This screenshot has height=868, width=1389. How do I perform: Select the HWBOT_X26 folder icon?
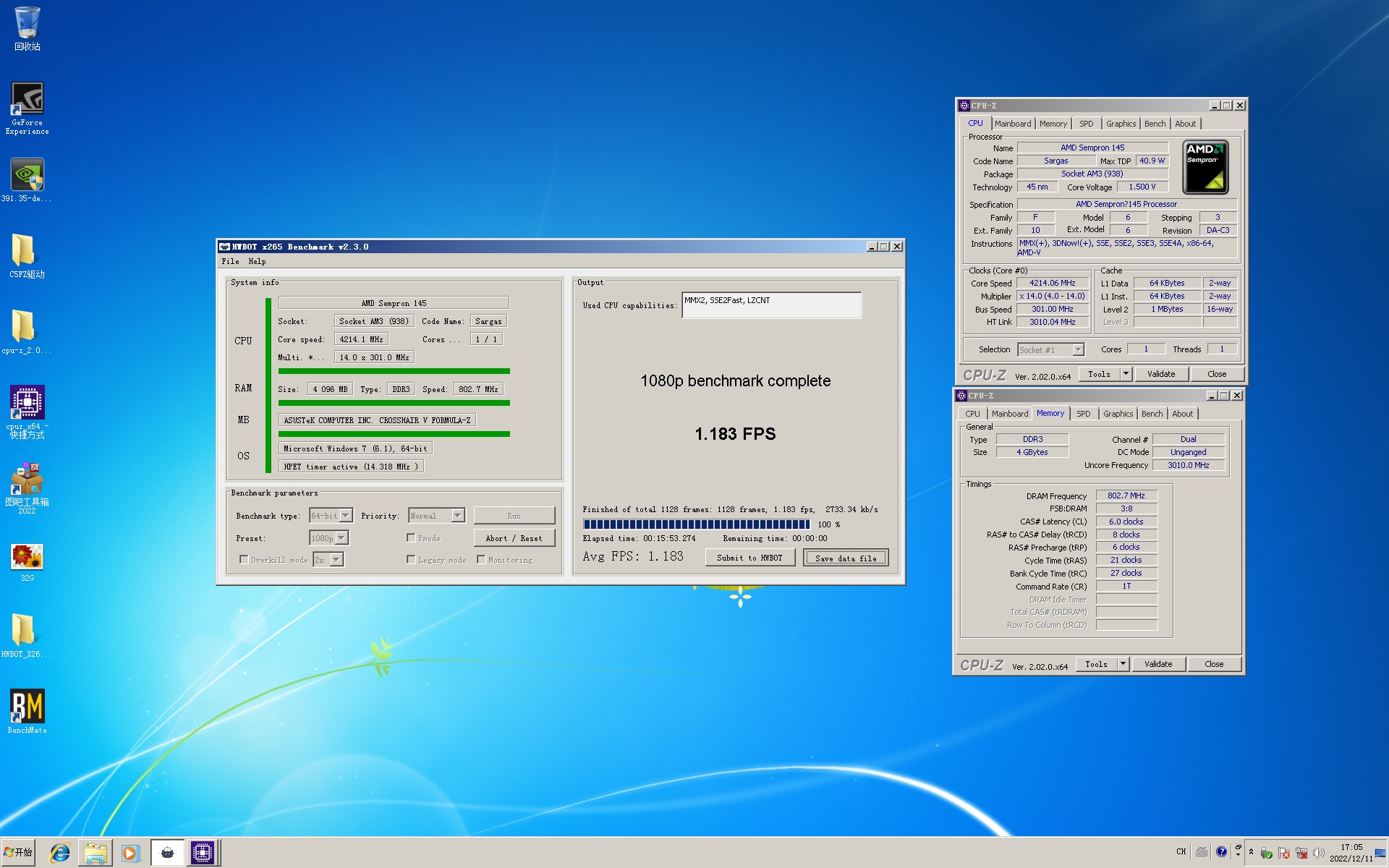coord(27,636)
